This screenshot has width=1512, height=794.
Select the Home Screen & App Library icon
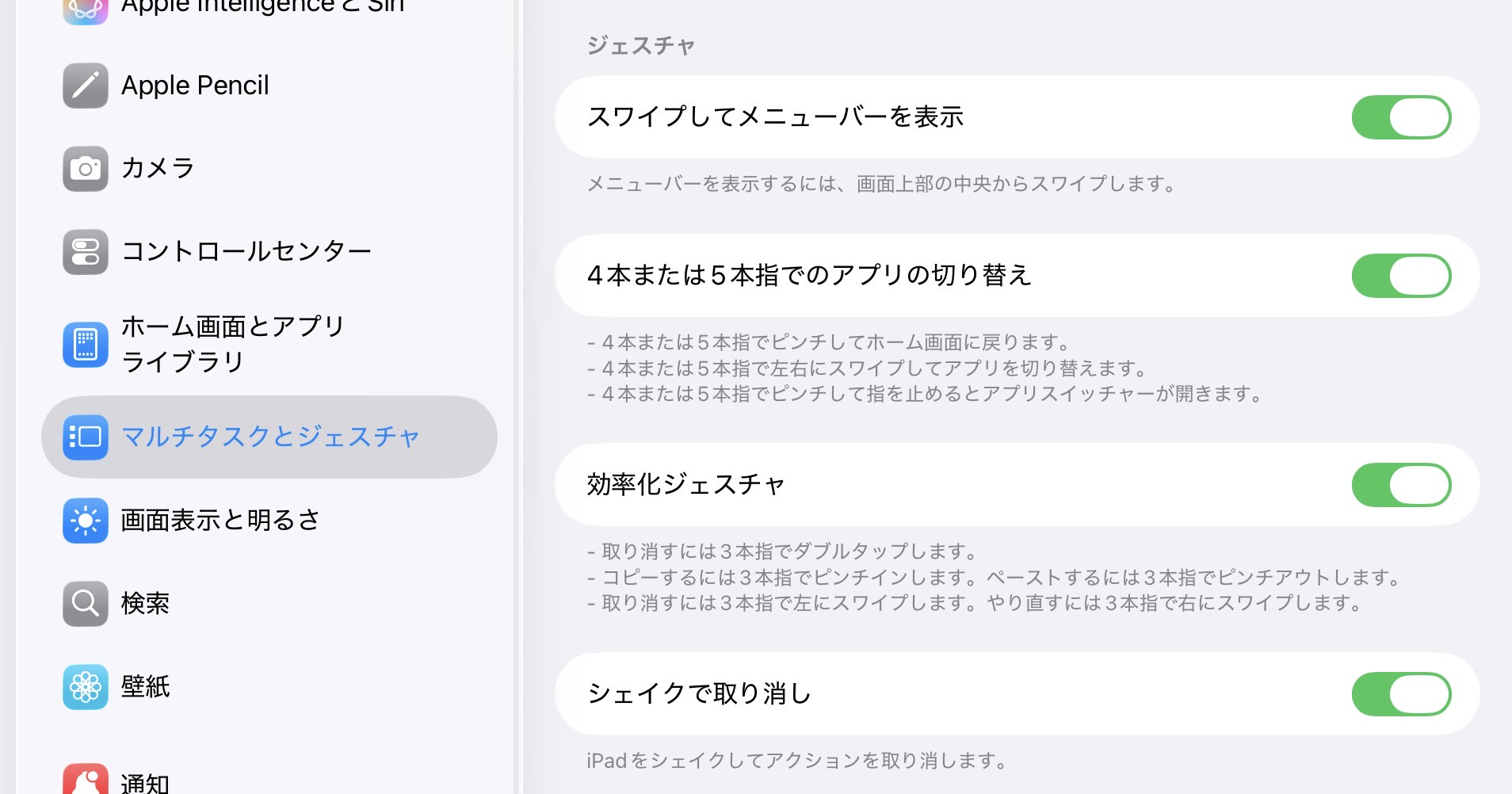point(86,345)
